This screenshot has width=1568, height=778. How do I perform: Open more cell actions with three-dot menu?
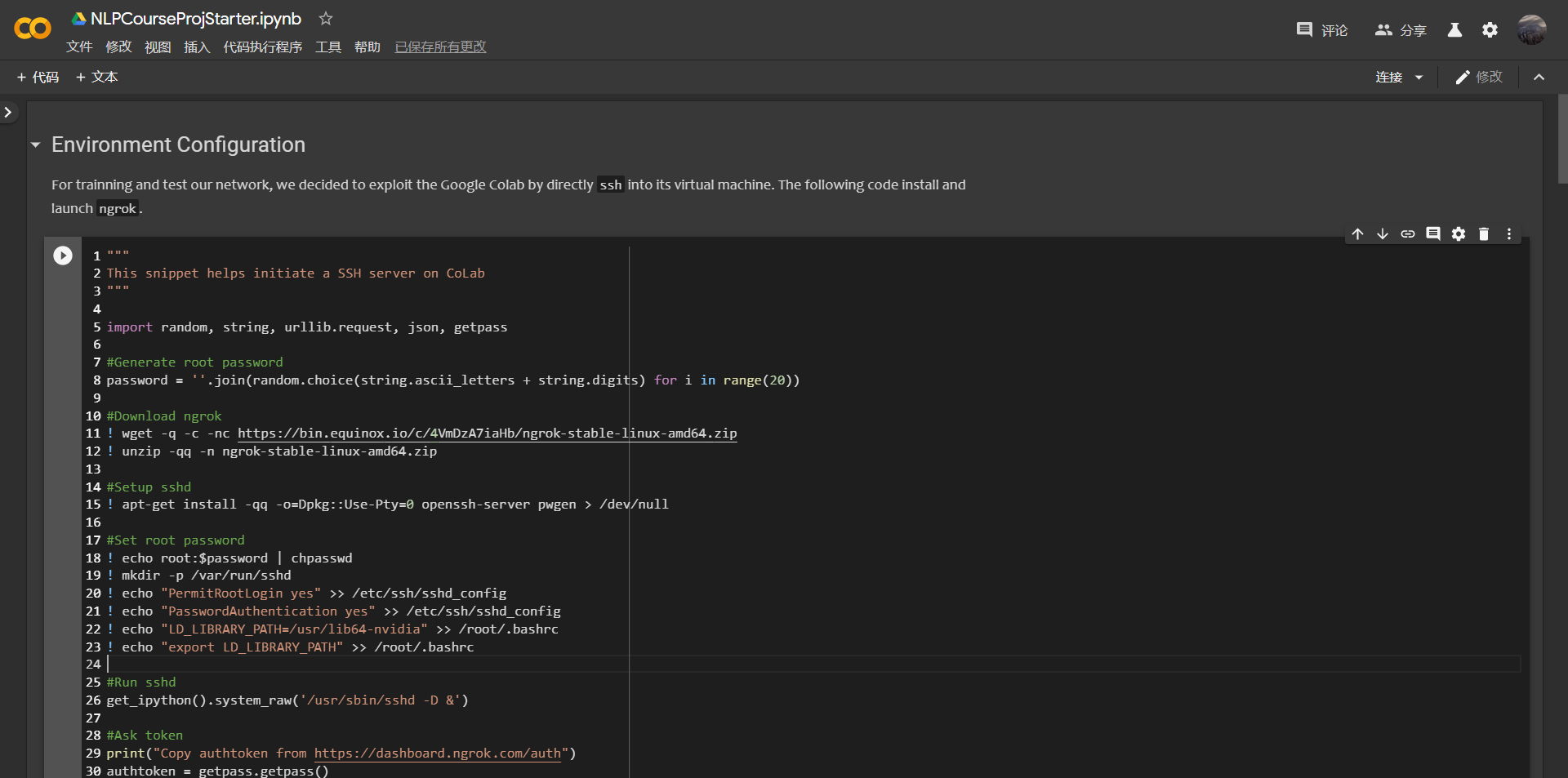click(x=1508, y=234)
